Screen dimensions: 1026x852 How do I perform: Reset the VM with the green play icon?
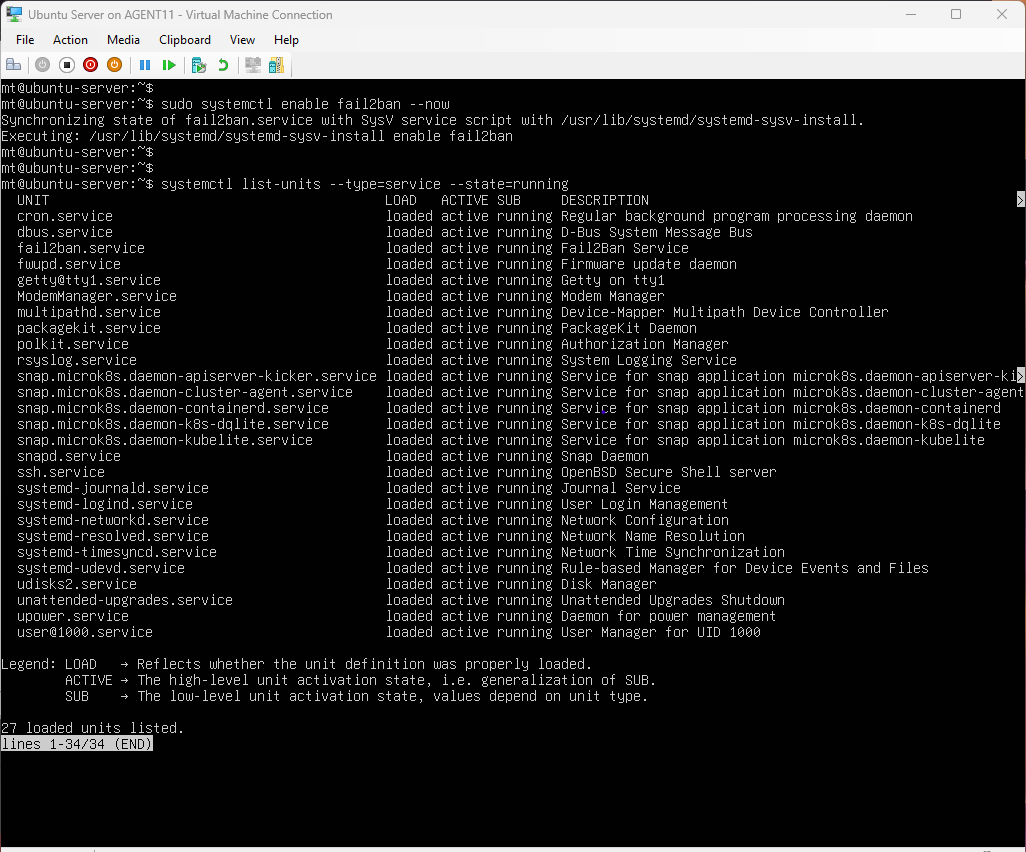(169, 65)
